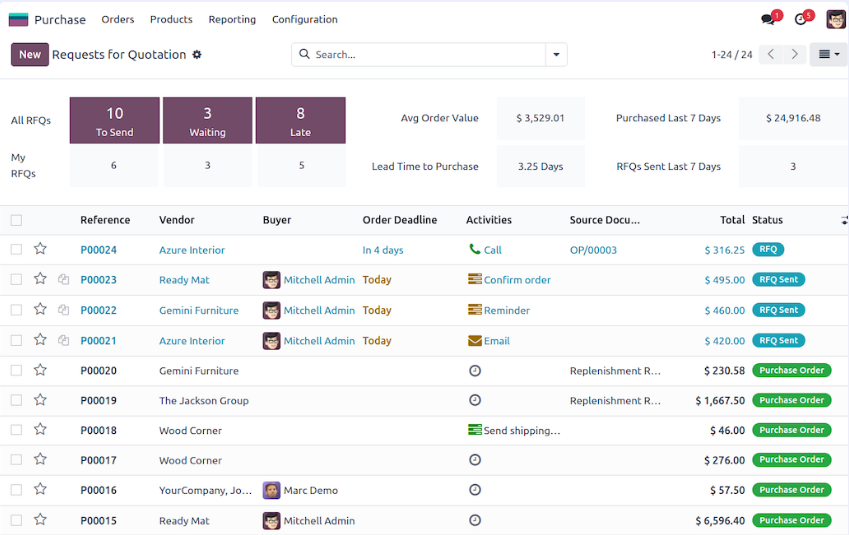Open the Reporting menu
This screenshot has width=849, height=535.
tap(232, 19)
